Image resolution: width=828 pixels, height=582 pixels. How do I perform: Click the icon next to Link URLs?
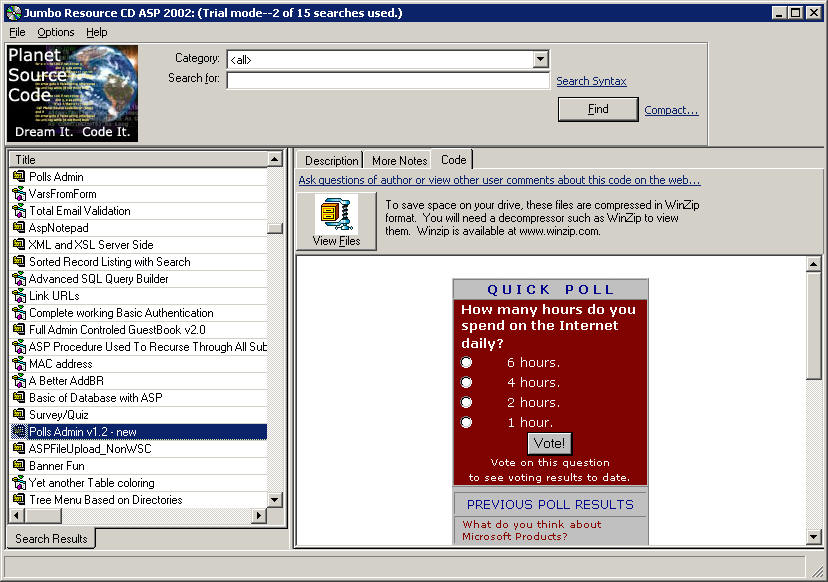click(x=19, y=296)
